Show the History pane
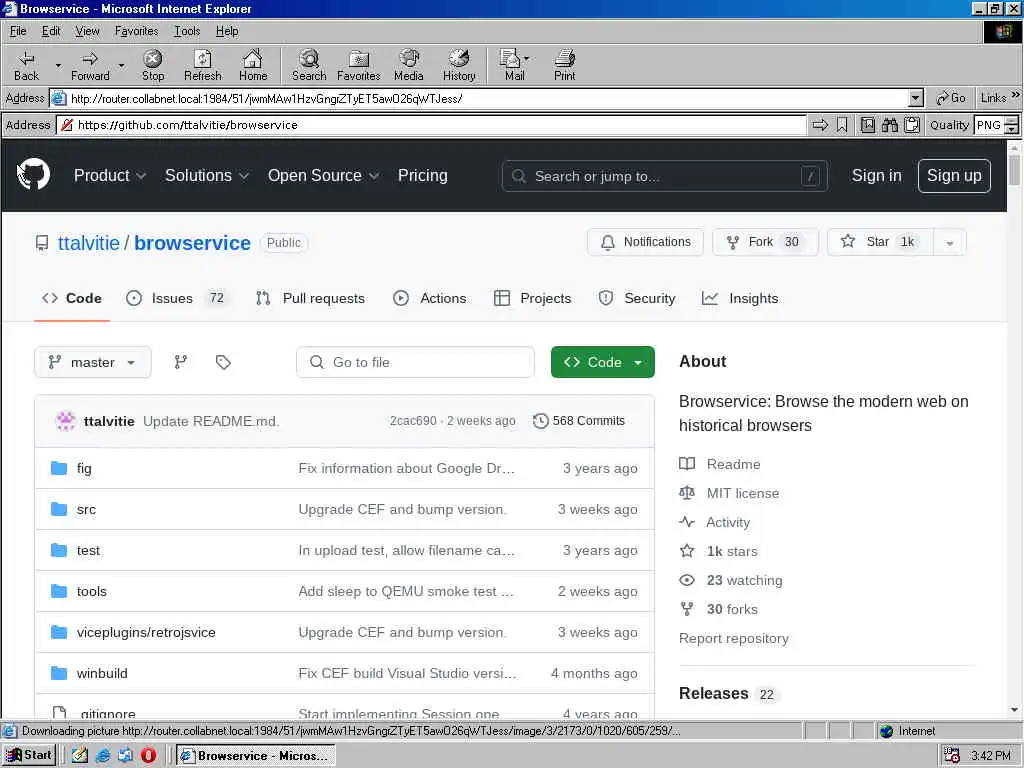 coord(459,65)
